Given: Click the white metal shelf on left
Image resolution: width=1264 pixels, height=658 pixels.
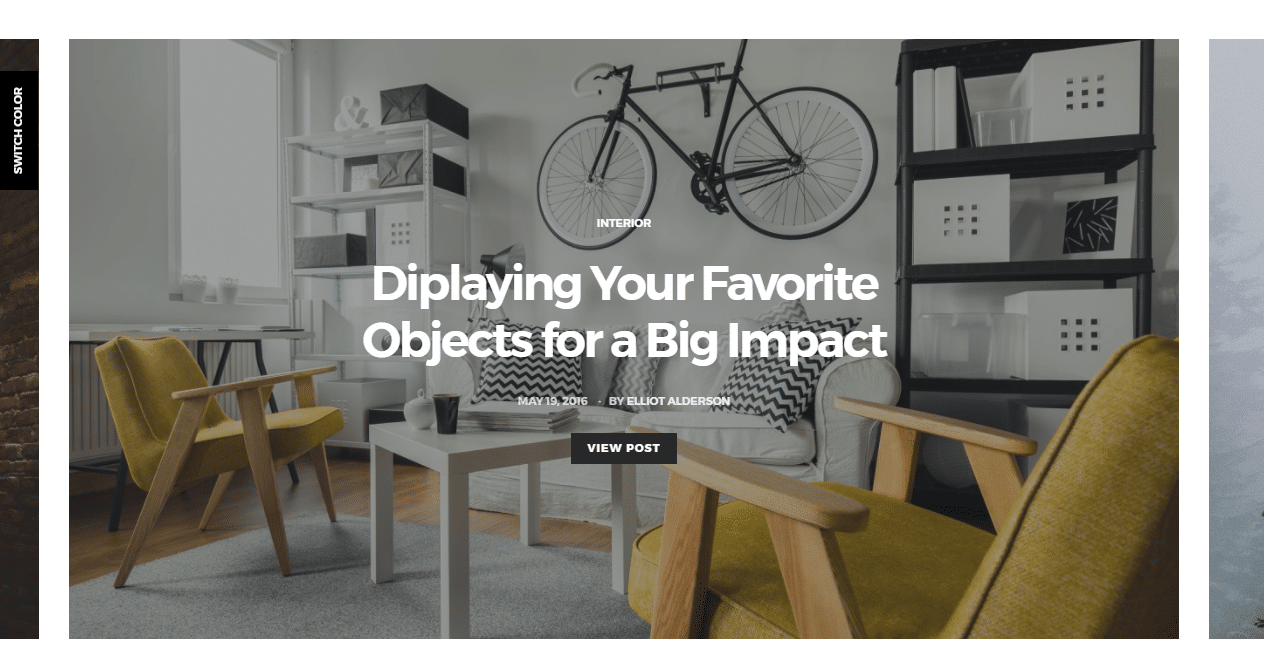Looking at the screenshot, I should pos(378,270).
